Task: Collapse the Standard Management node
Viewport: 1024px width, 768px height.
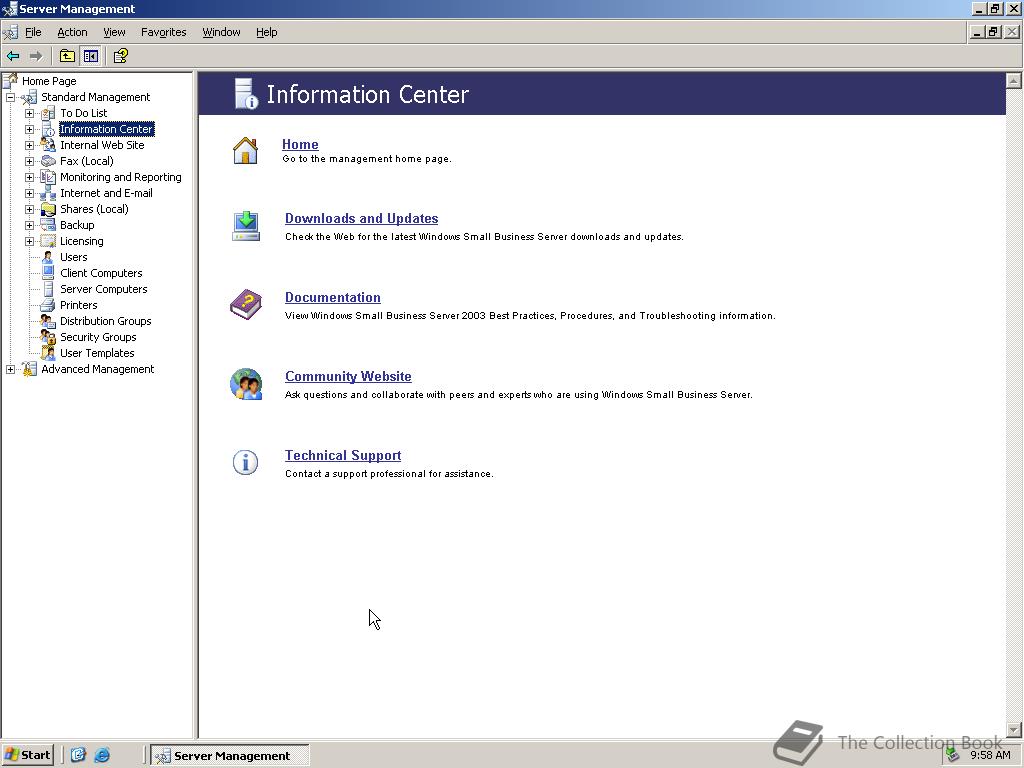Action: tap(10, 97)
